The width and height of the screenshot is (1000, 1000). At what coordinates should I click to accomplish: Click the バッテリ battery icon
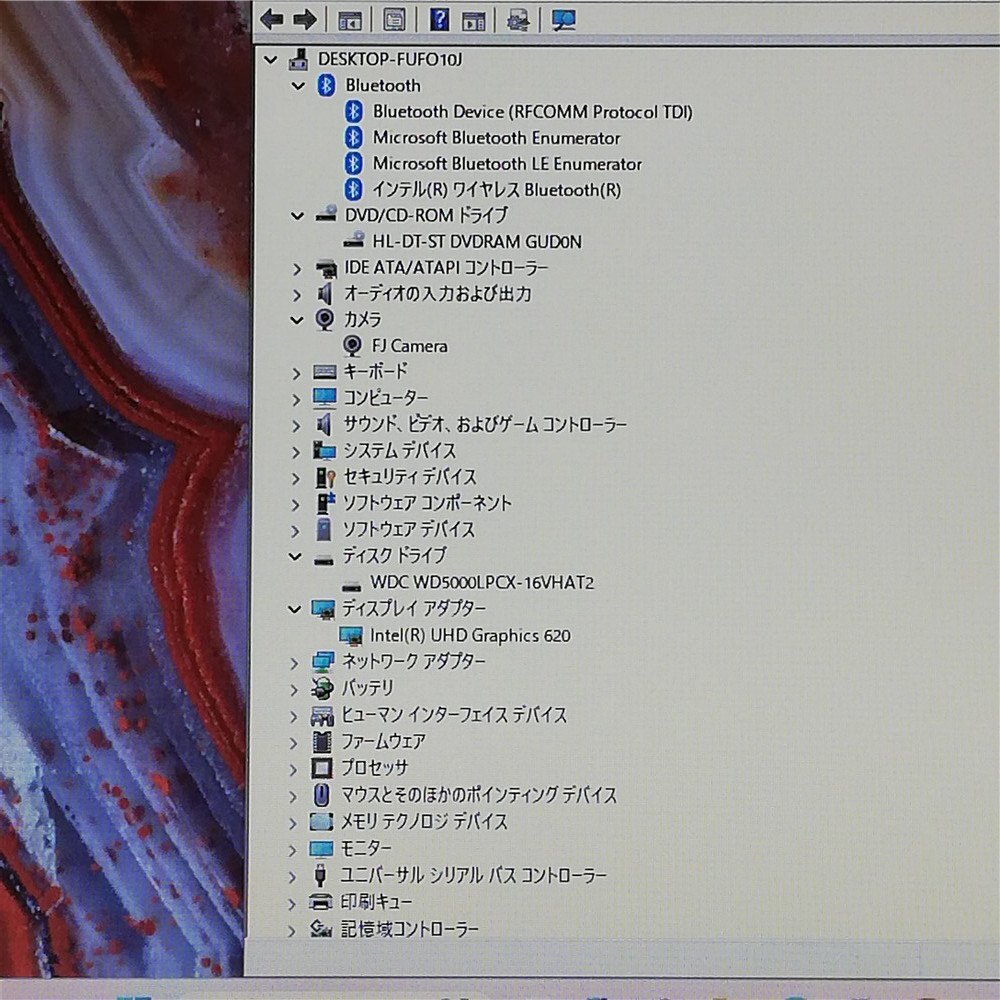coord(323,688)
